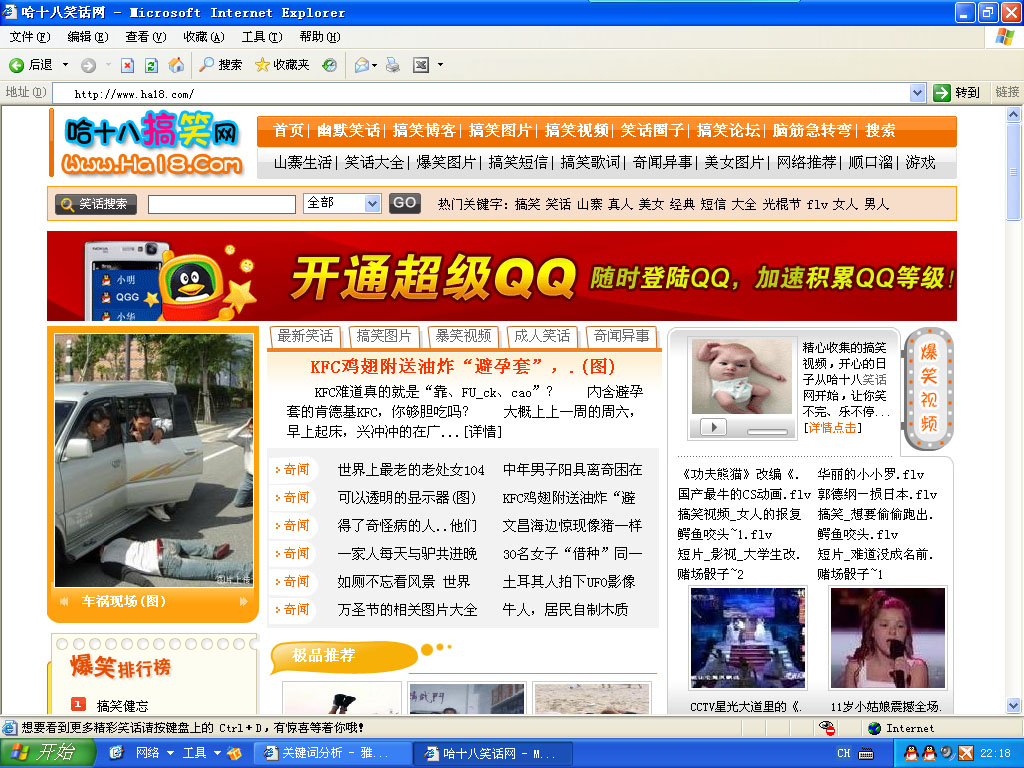
Task: Open the 搜索 search toolbar button
Action: tap(220, 65)
